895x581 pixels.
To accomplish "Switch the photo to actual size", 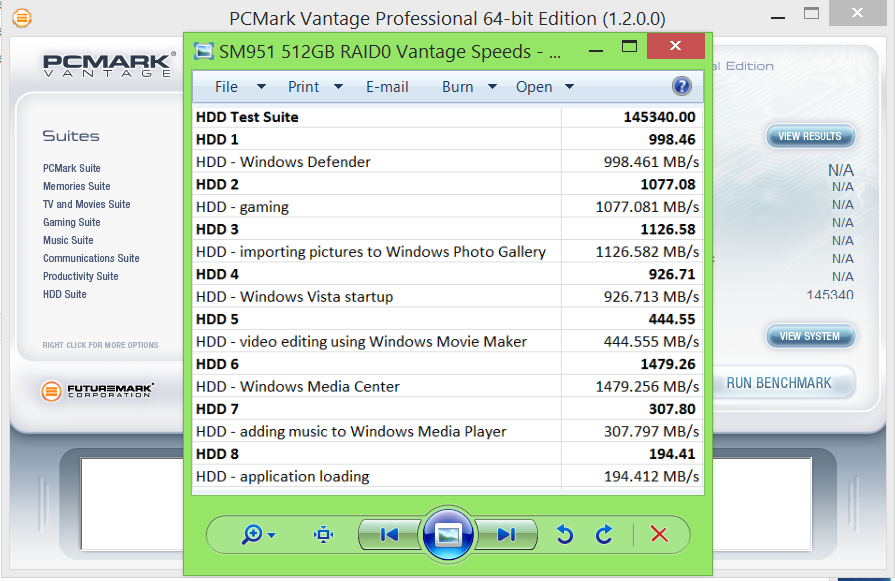I will (324, 535).
